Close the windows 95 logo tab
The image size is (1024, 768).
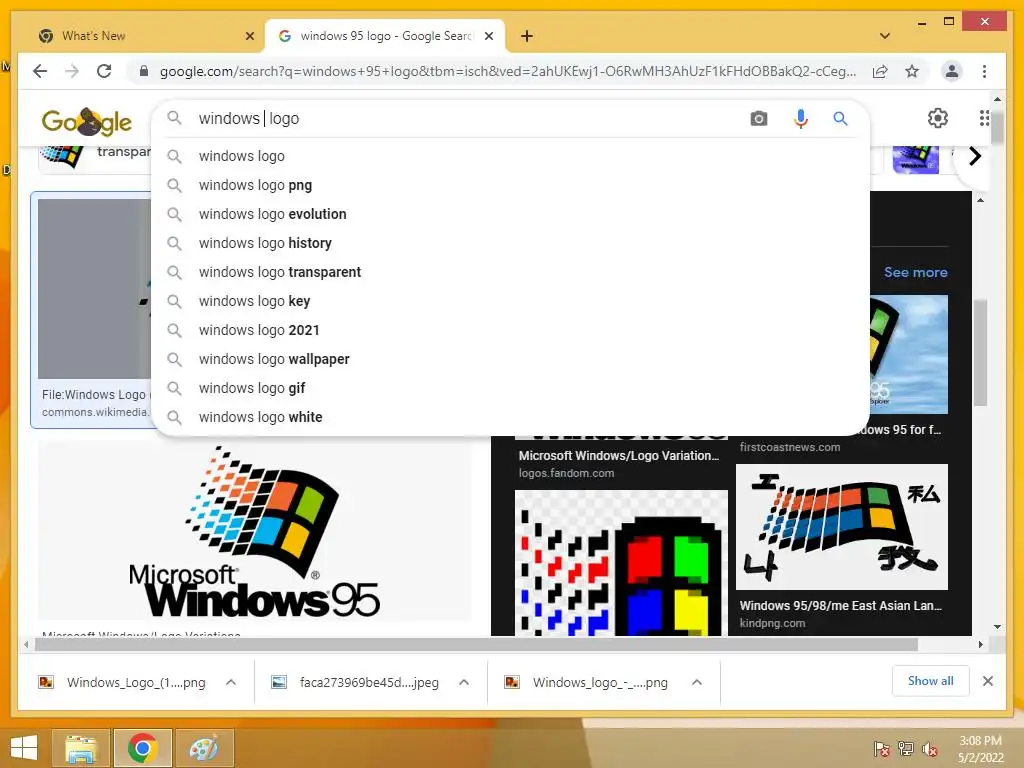click(x=488, y=36)
